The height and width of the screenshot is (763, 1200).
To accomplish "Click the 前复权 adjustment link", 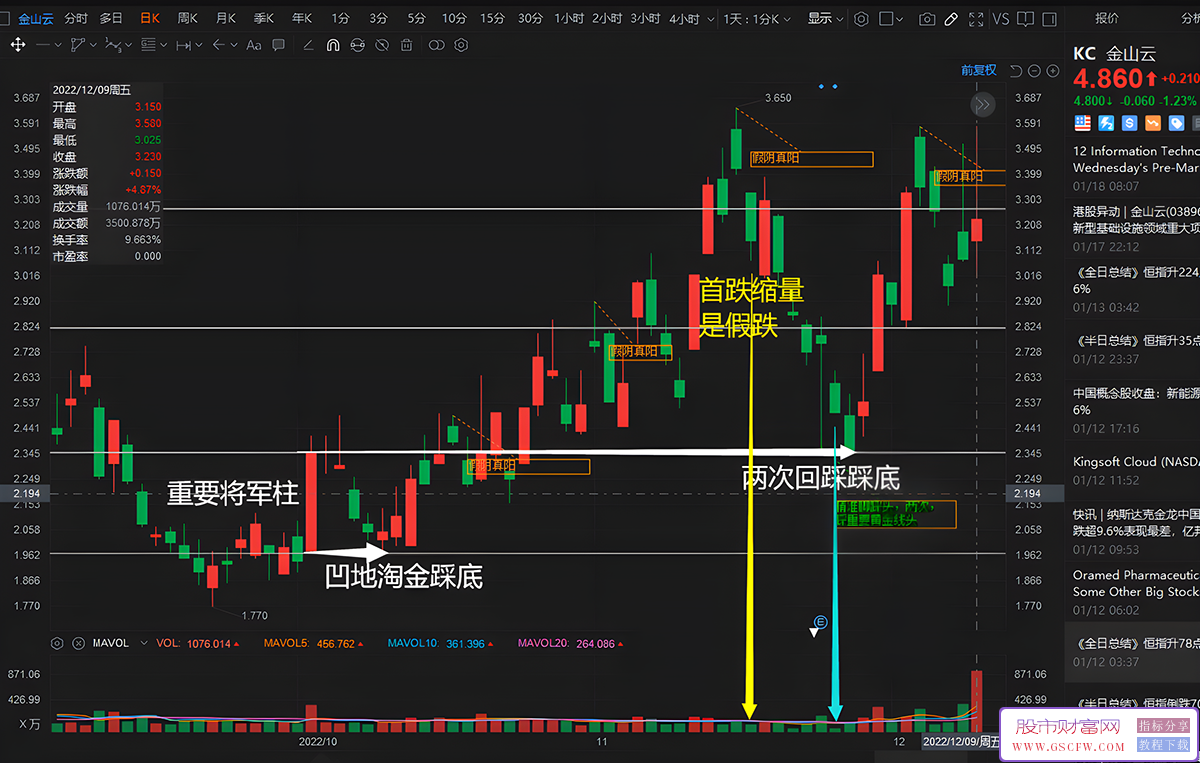I will pyautogui.click(x=979, y=70).
